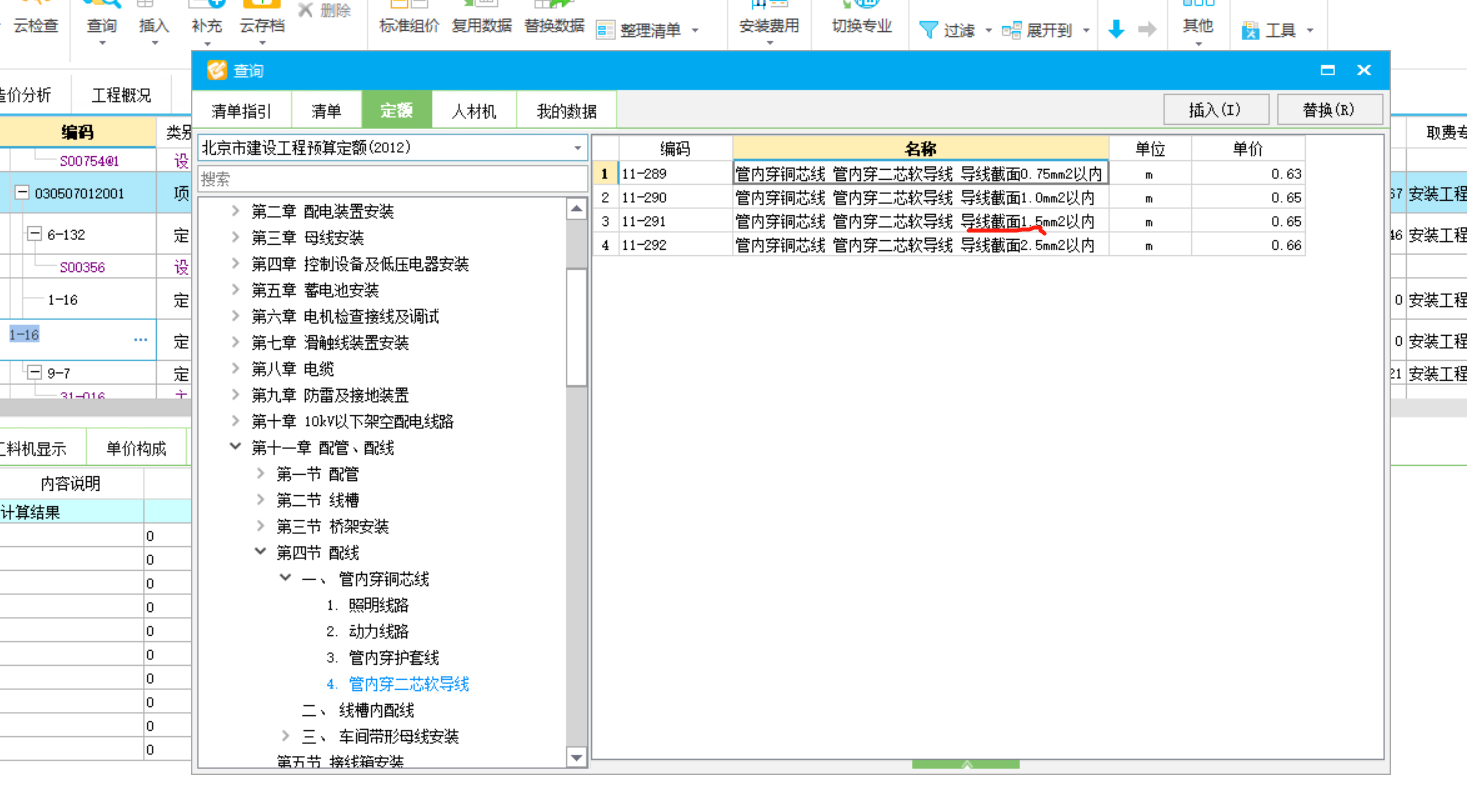
Task: Select quota row 11-289
Action: (x=949, y=174)
